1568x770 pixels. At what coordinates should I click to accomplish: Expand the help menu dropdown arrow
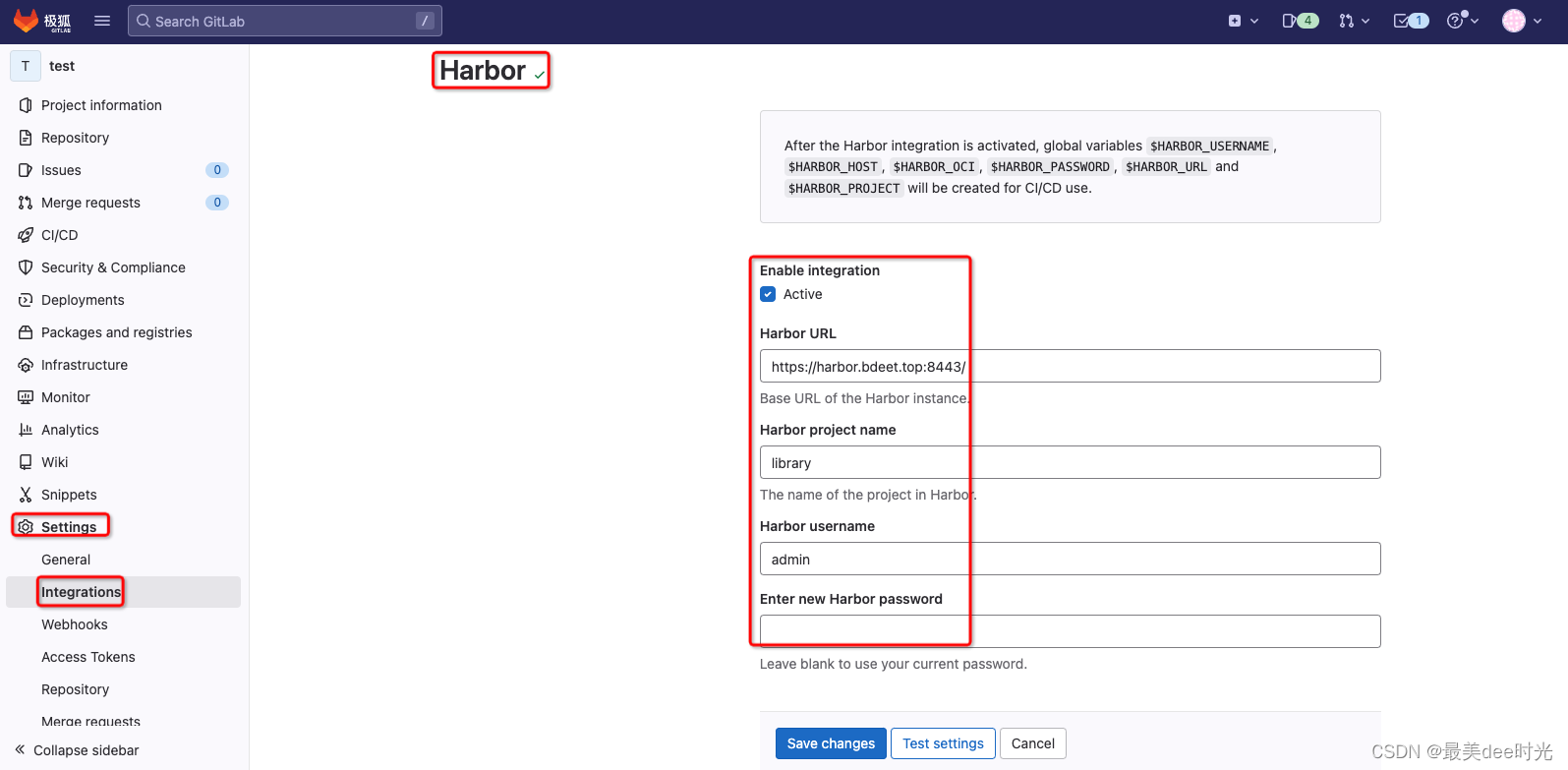tap(1475, 21)
